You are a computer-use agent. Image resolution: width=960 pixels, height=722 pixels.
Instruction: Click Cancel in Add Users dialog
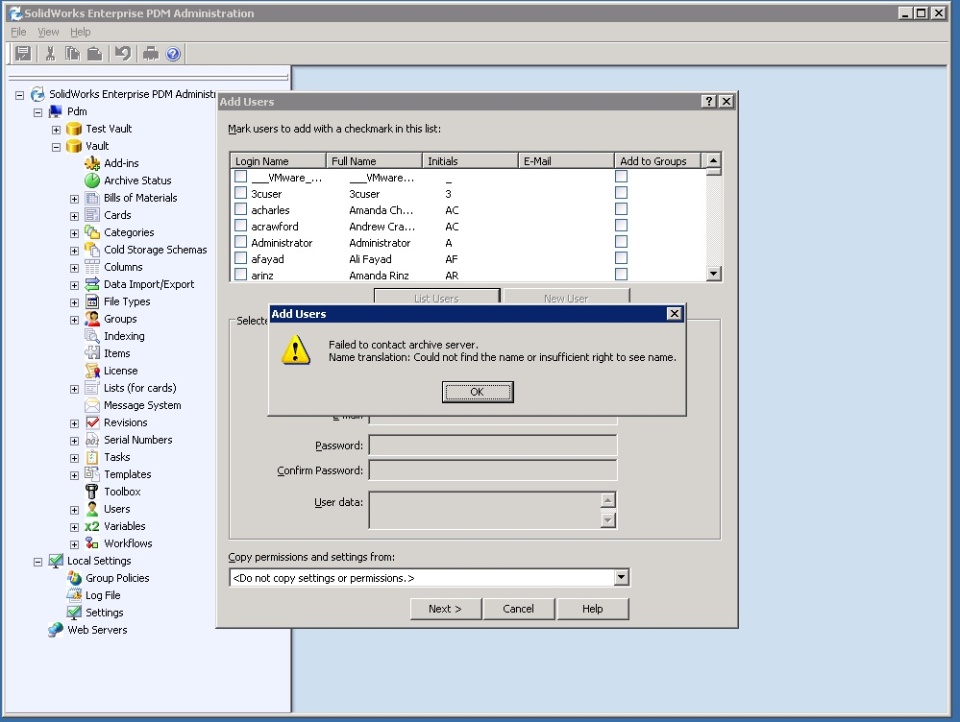[x=519, y=609]
